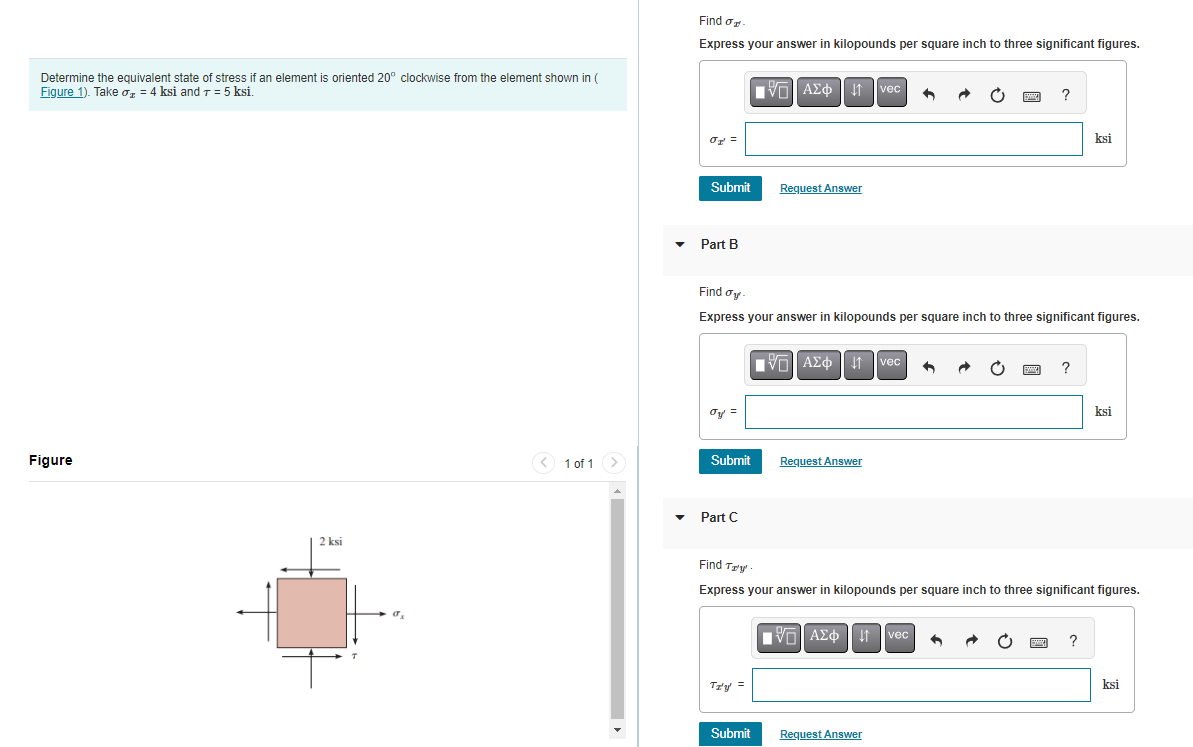Reset the answer using the circular arrow in Part C

pos(1004,640)
